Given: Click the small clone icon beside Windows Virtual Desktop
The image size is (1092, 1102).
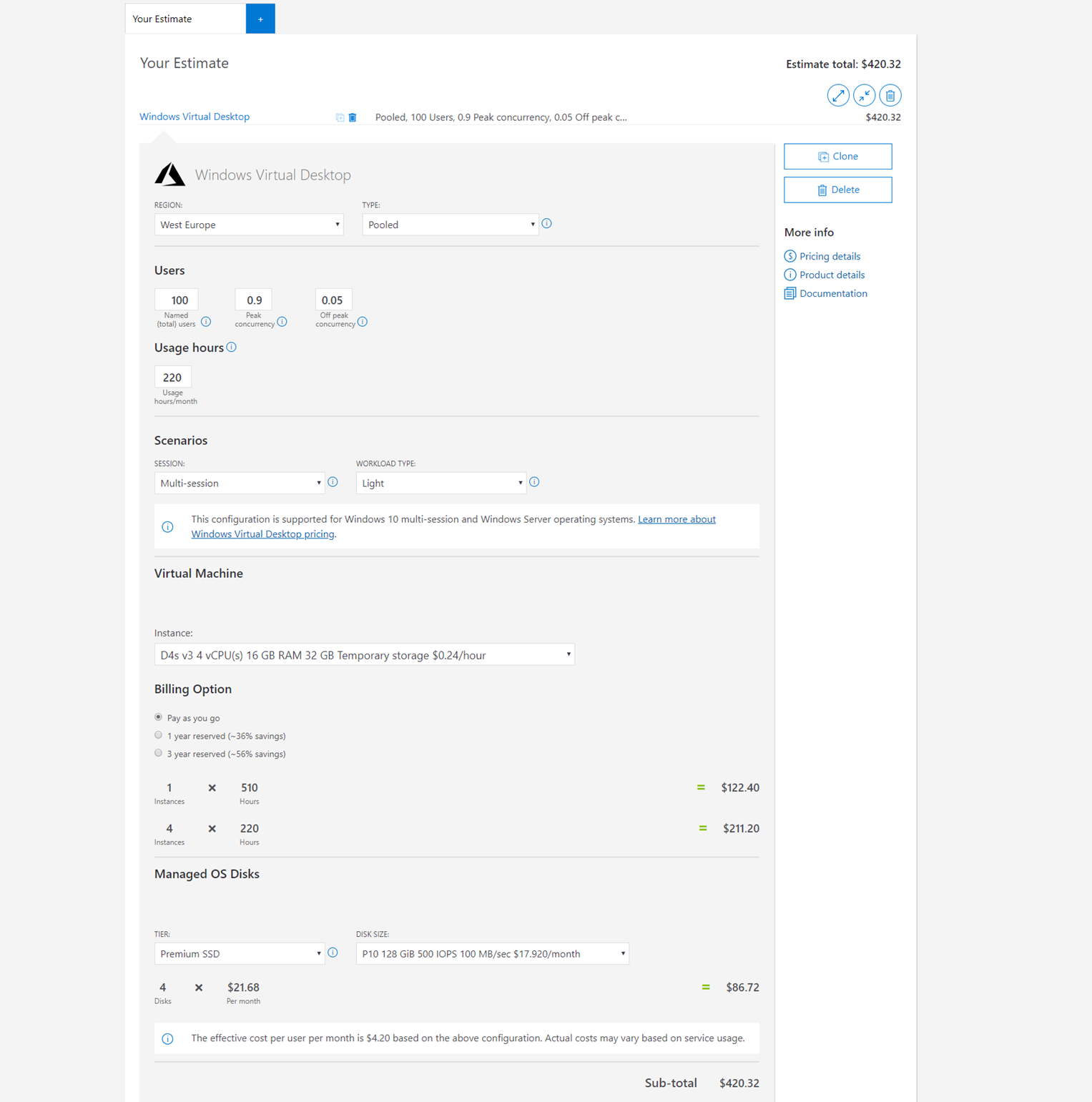Looking at the screenshot, I should tap(340, 117).
